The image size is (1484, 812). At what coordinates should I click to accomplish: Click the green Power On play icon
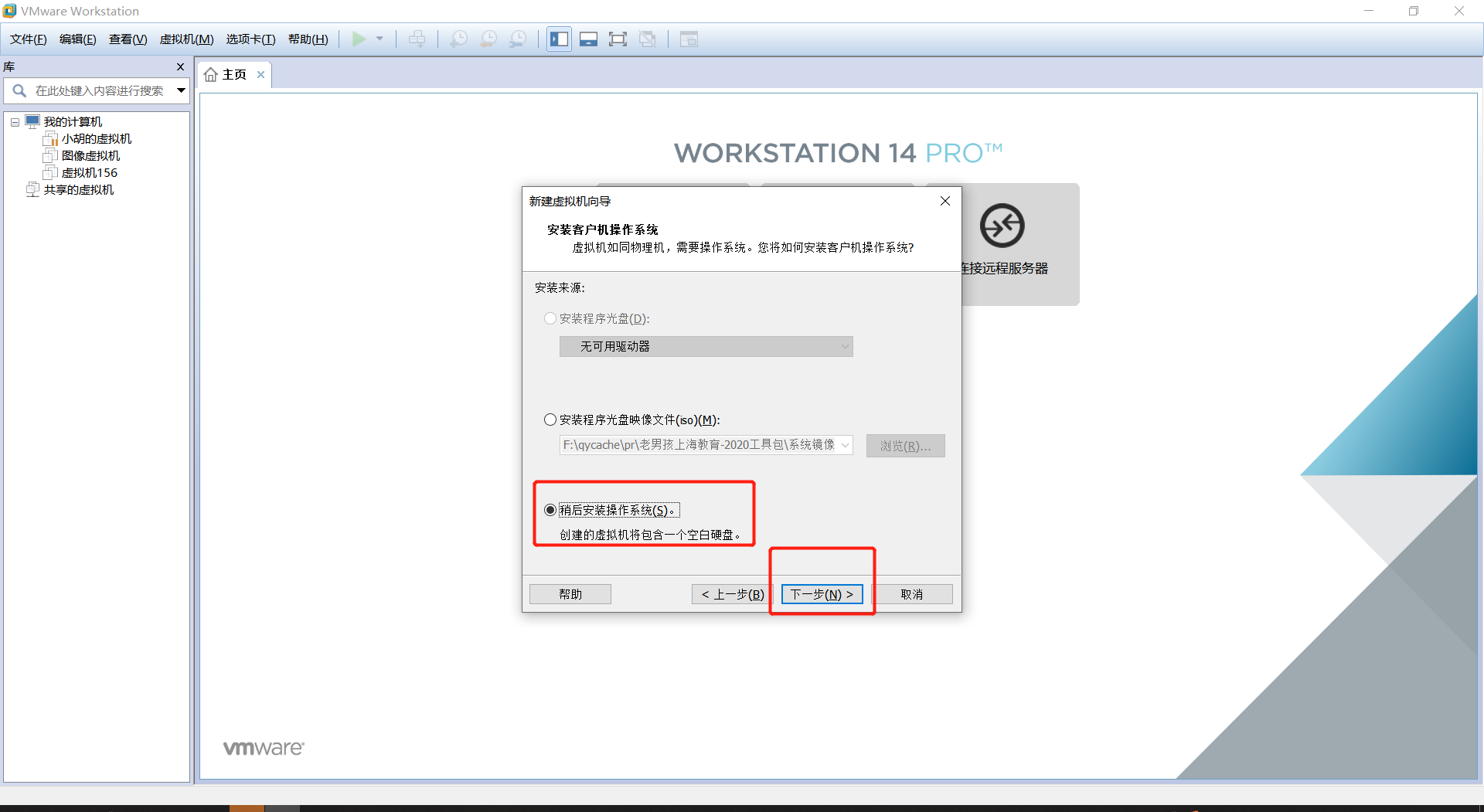coord(359,39)
